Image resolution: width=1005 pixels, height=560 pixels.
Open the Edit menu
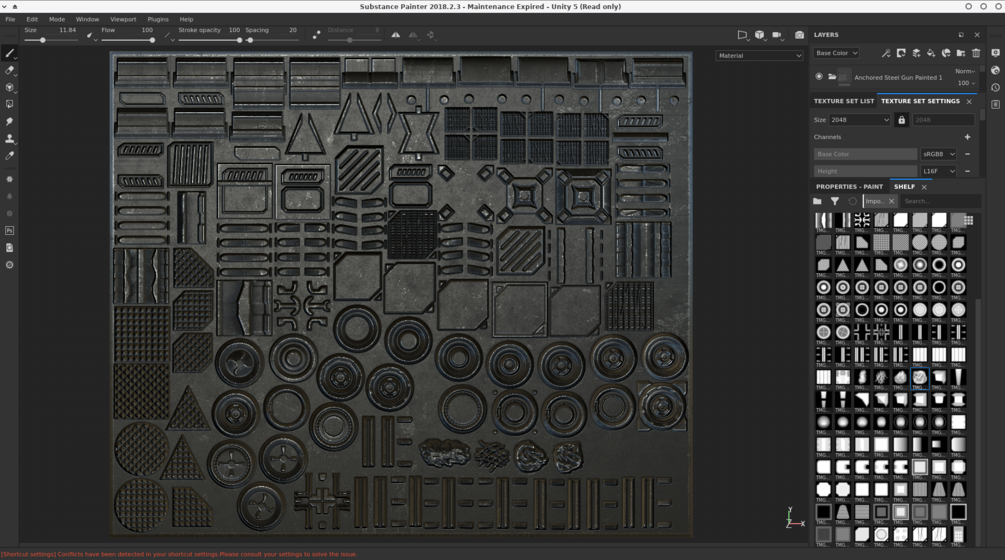32,19
